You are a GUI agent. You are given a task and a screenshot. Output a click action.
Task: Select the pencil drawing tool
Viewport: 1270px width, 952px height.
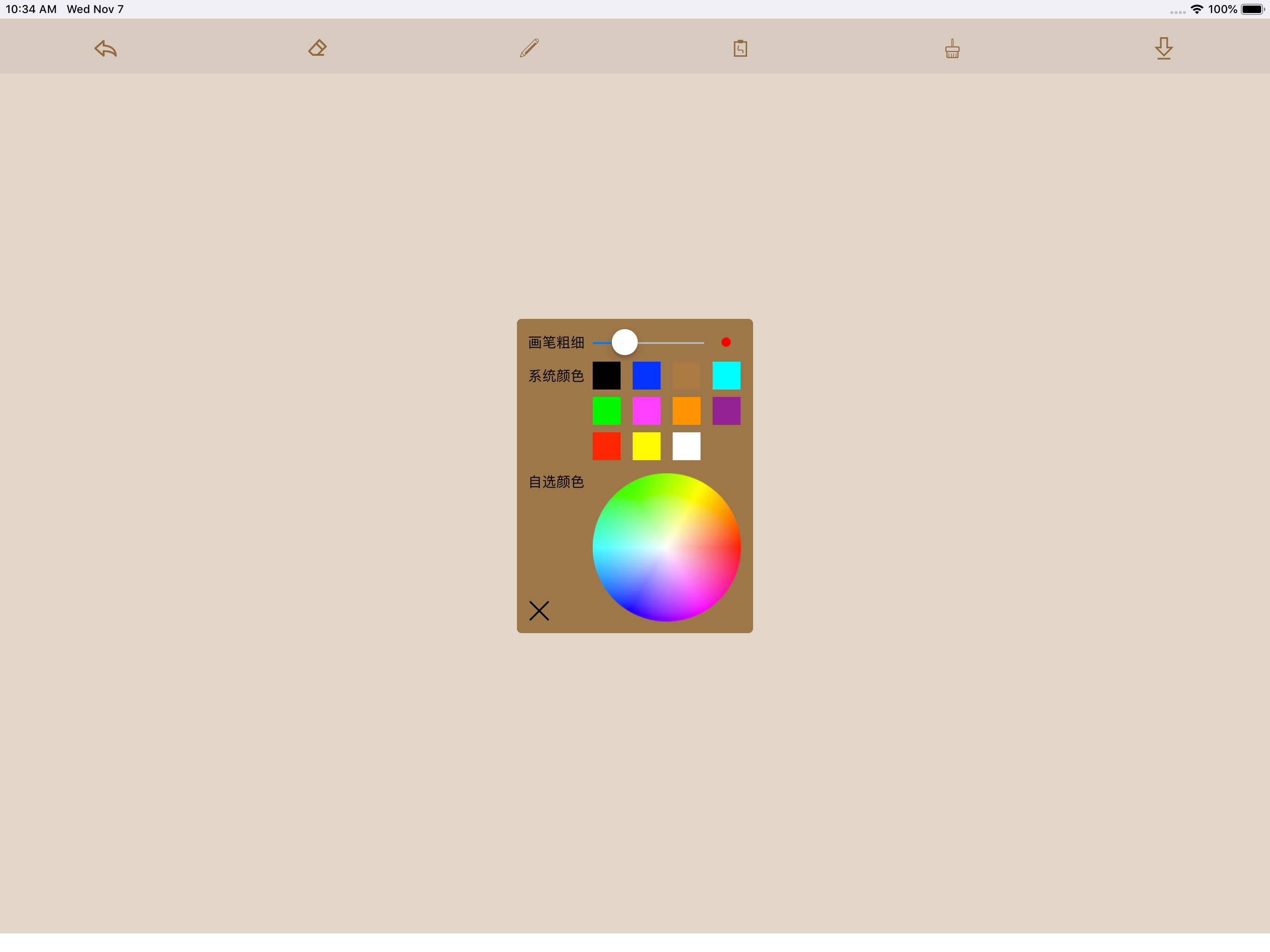[529, 48]
